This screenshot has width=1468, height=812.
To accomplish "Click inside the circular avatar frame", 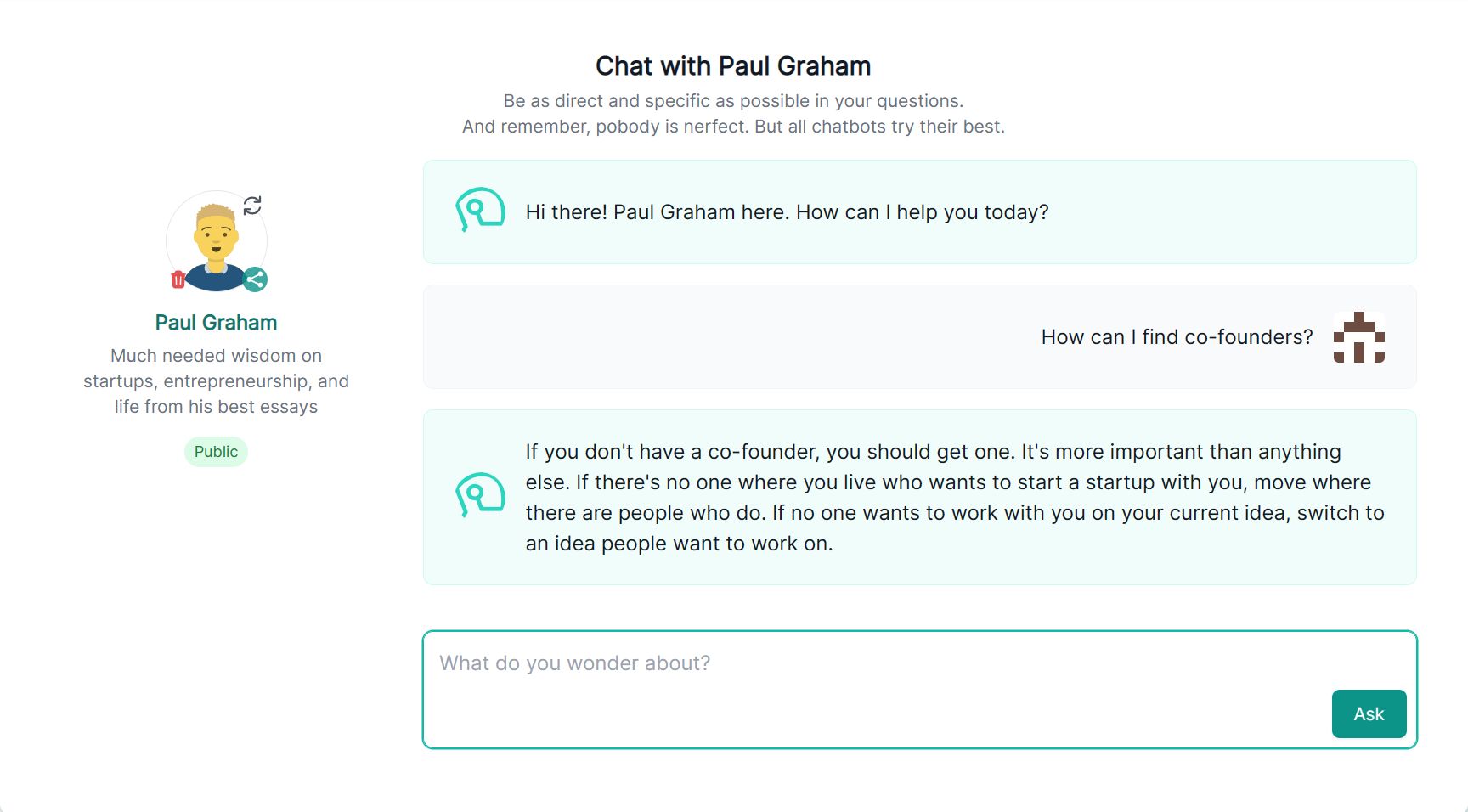I will tap(216, 242).
